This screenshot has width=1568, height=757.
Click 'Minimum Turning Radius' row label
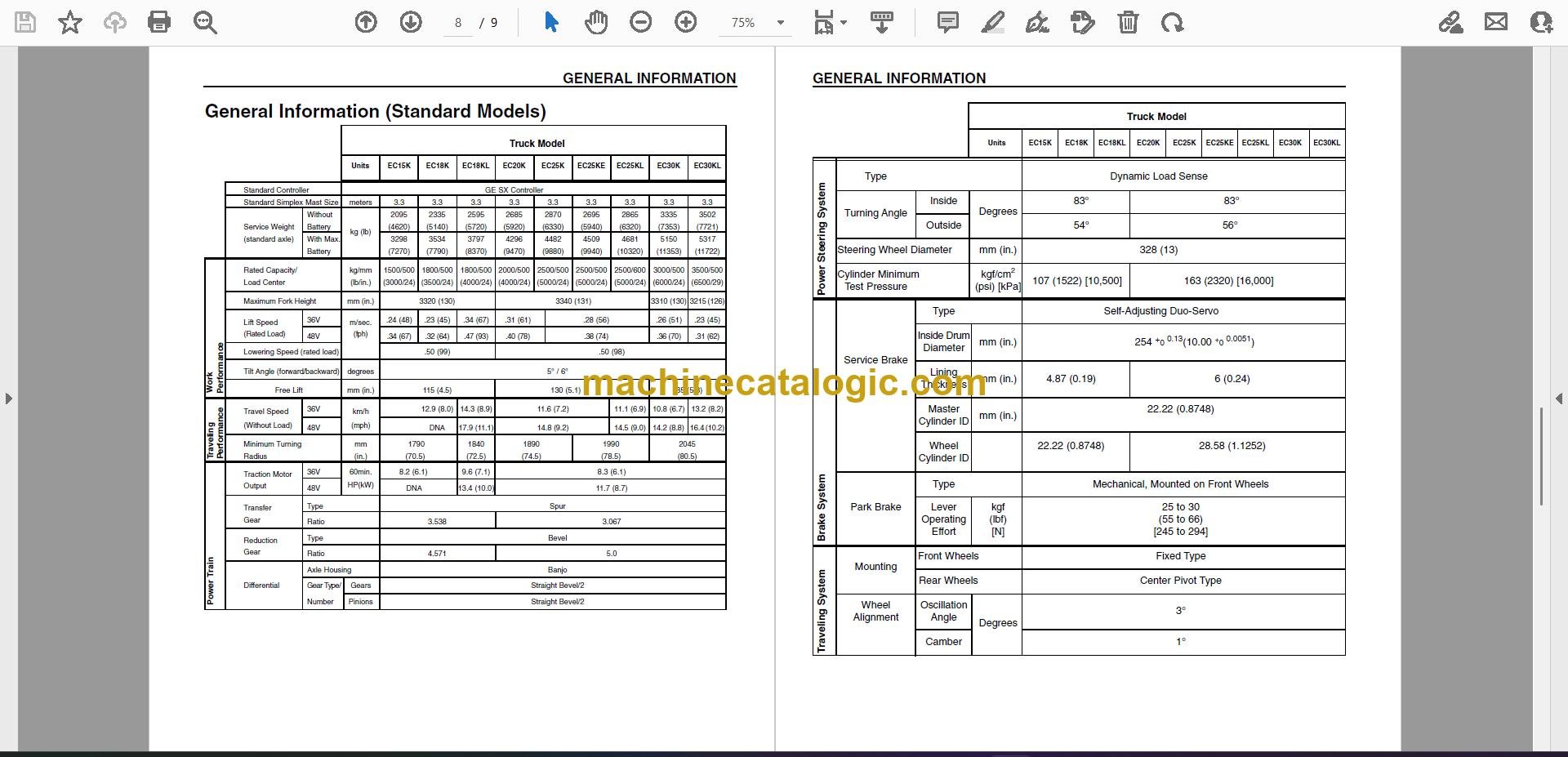pyautogui.click(x=272, y=450)
